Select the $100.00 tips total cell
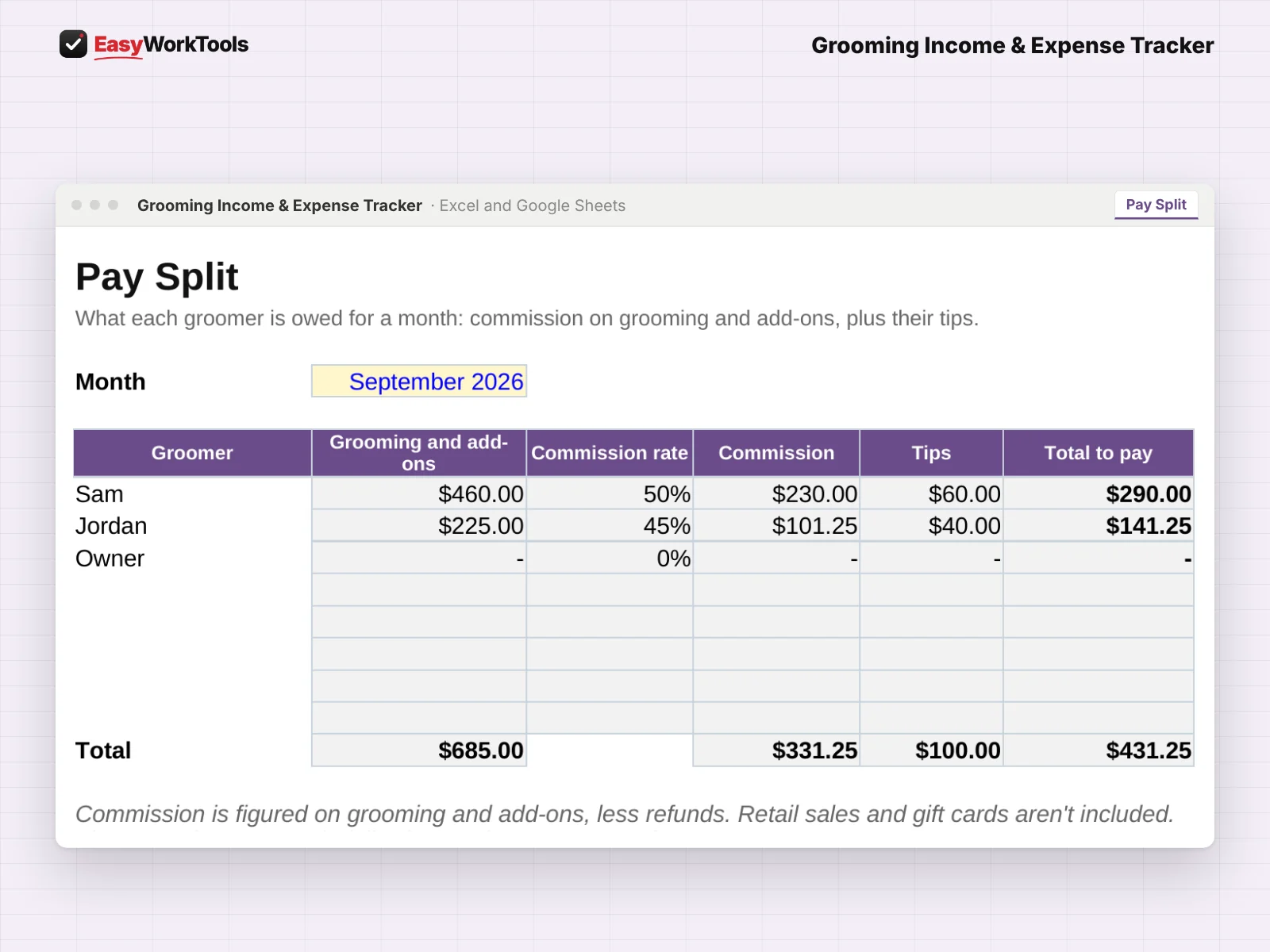This screenshot has height=952, width=1270. tap(931, 750)
